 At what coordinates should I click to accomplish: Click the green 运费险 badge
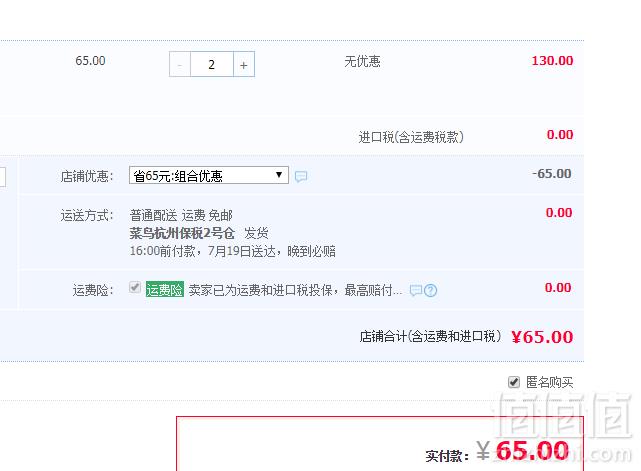tap(165, 289)
